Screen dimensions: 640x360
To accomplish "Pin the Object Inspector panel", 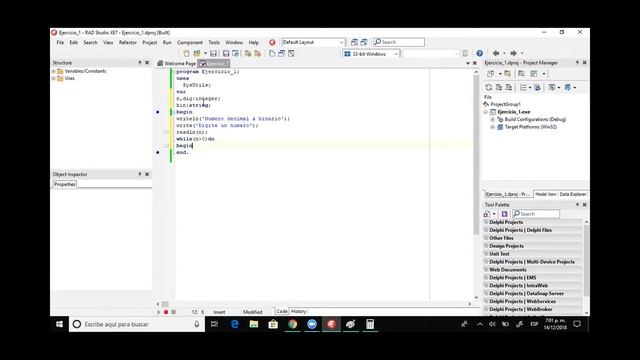I will (x=140, y=174).
